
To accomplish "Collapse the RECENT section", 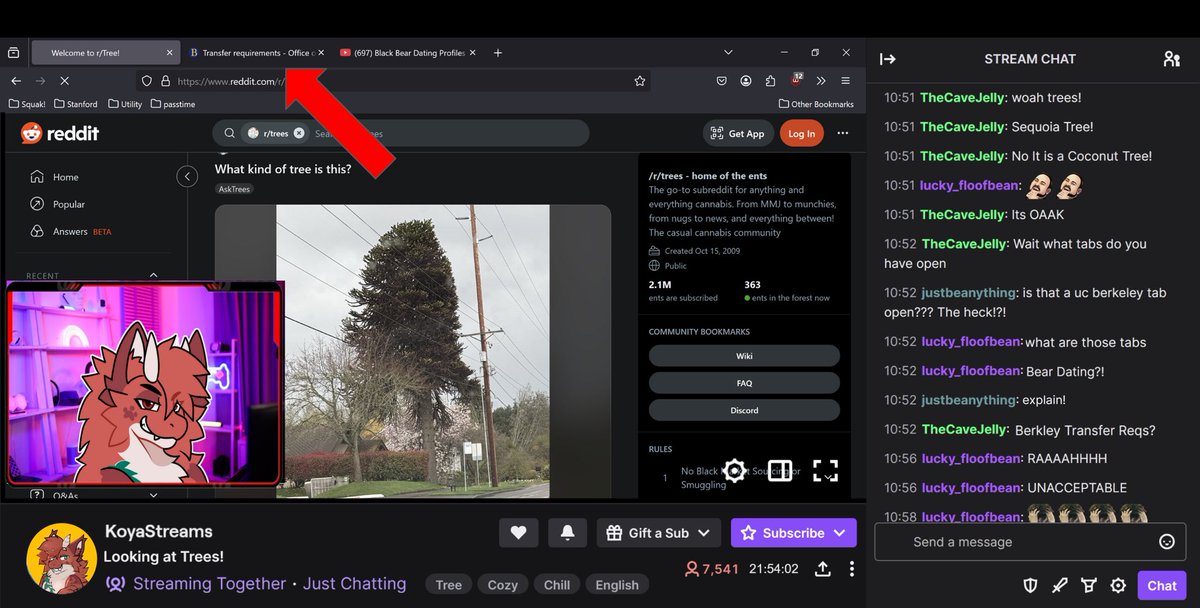I will pos(153,275).
